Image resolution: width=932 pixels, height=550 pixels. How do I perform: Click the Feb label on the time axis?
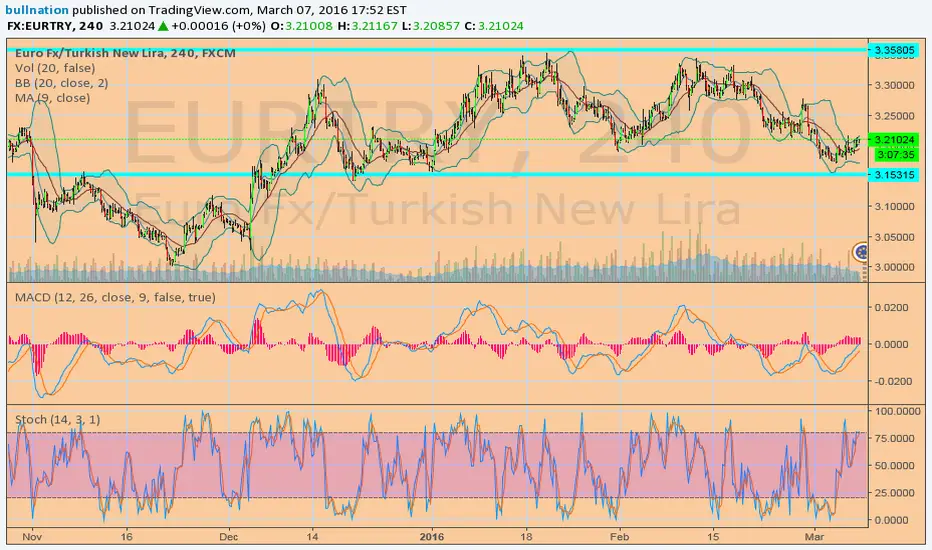pyautogui.click(x=619, y=537)
